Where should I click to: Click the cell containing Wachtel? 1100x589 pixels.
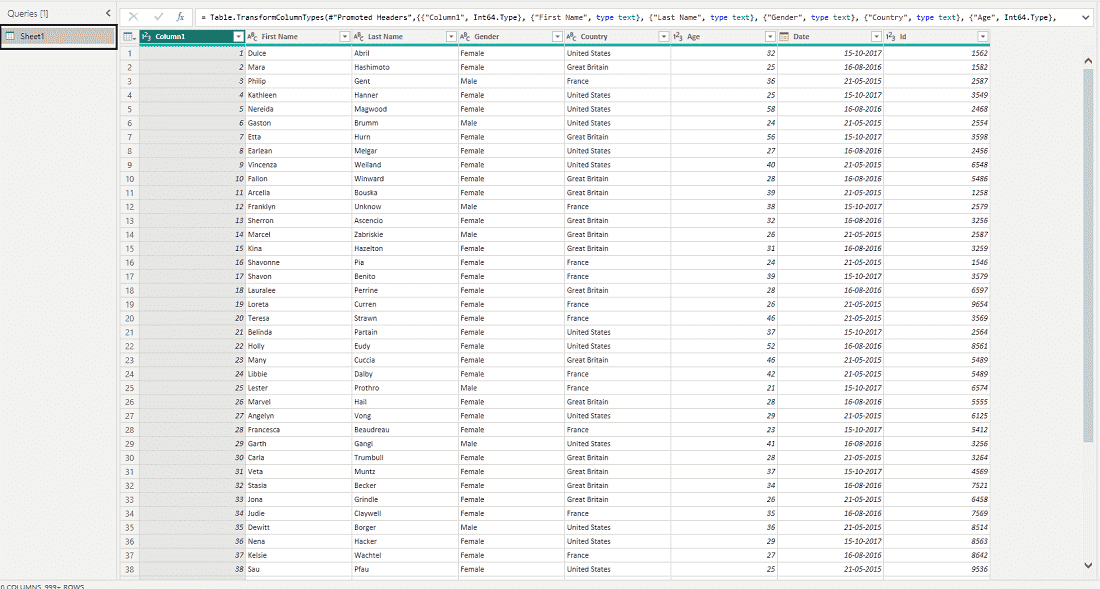click(405, 555)
